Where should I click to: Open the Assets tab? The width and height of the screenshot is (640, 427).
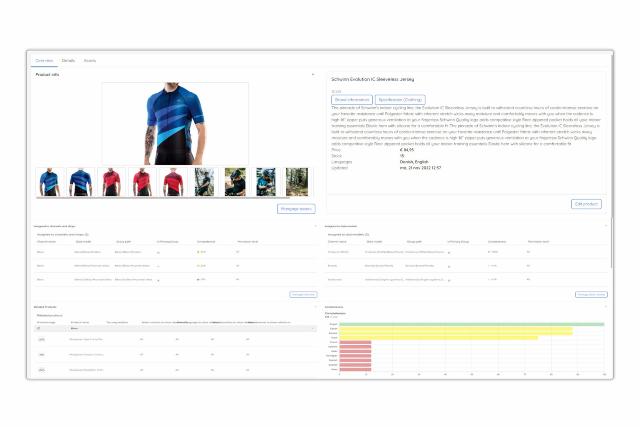pos(90,61)
